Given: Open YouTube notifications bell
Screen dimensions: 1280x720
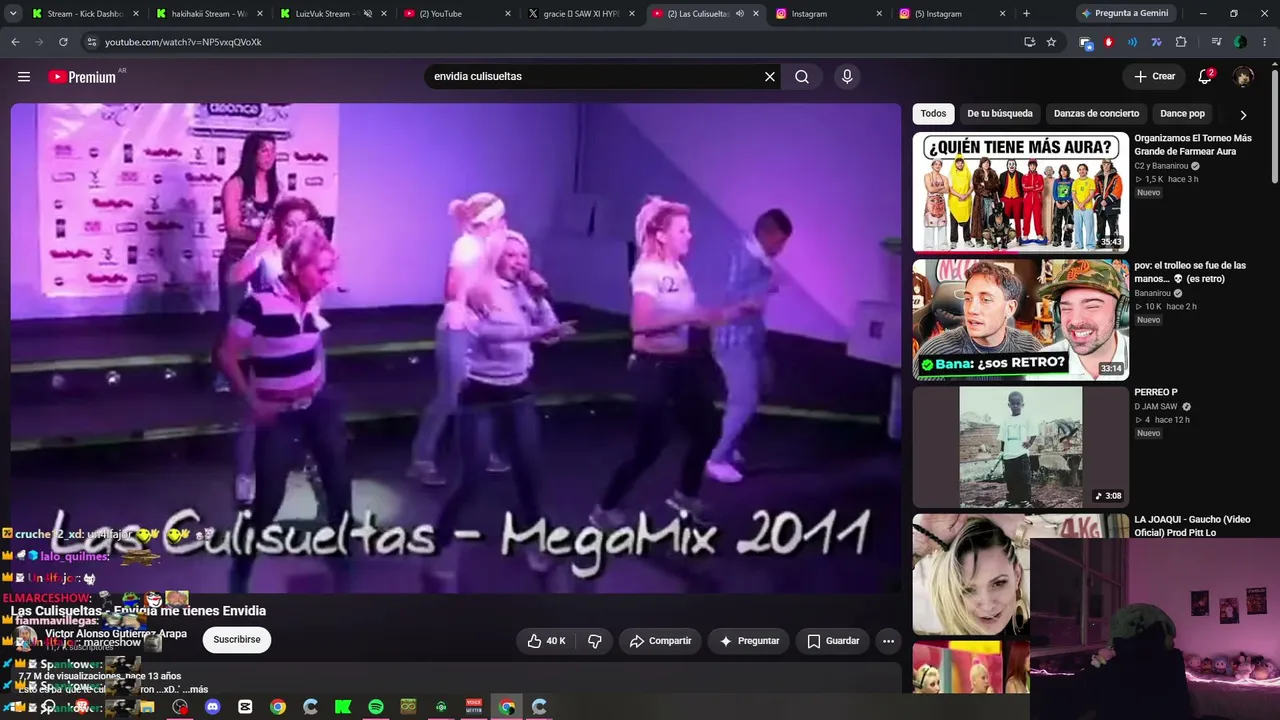Looking at the screenshot, I should (x=1205, y=77).
